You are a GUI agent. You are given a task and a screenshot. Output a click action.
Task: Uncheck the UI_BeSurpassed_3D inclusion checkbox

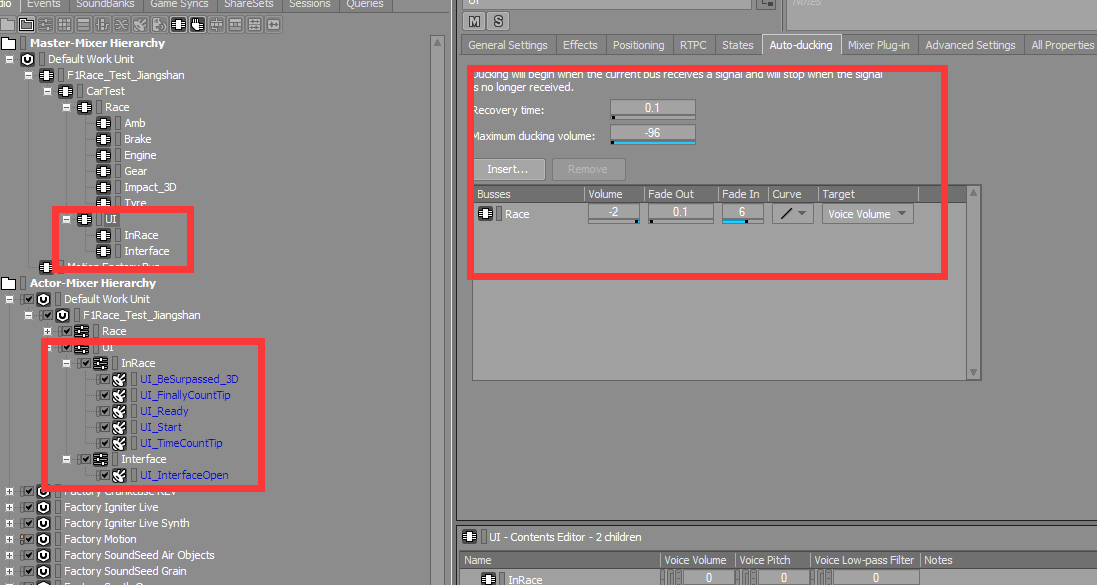coord(104,379)
